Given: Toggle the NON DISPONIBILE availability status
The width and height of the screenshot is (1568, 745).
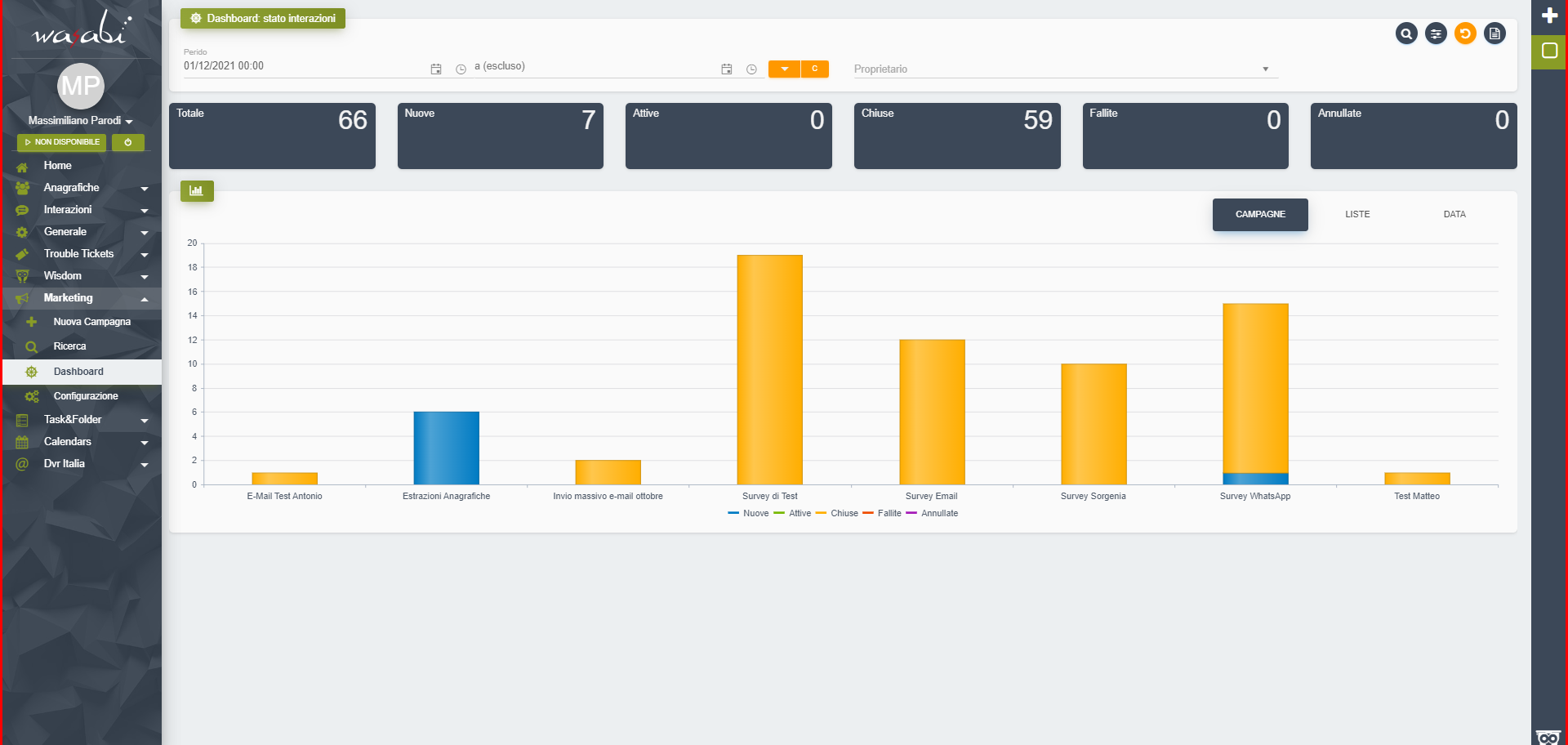Looking at the screenshot, I should coord(62,142).
